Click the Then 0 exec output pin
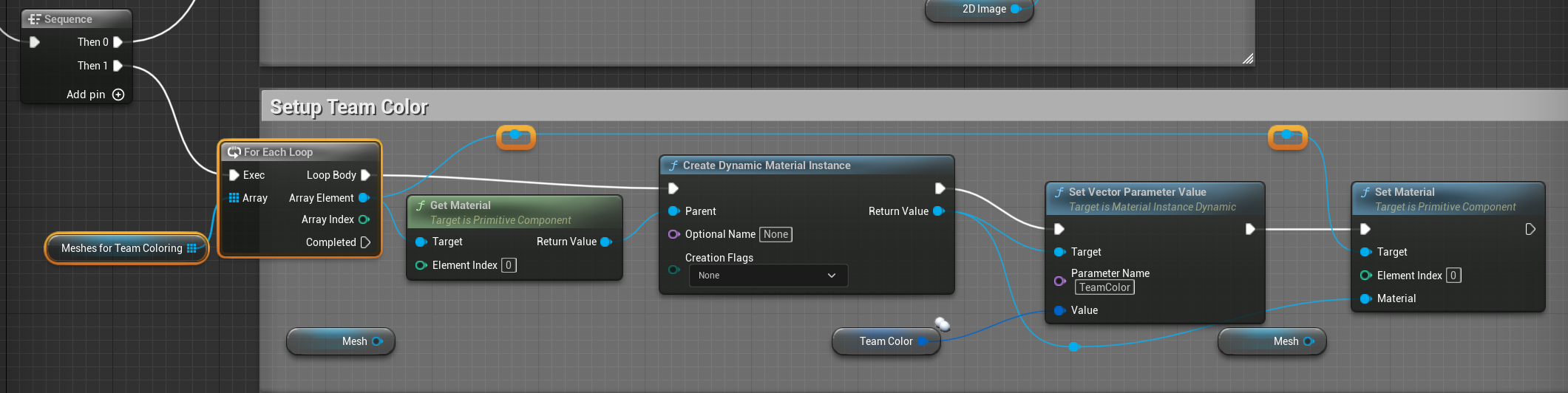 pos(118,42)
